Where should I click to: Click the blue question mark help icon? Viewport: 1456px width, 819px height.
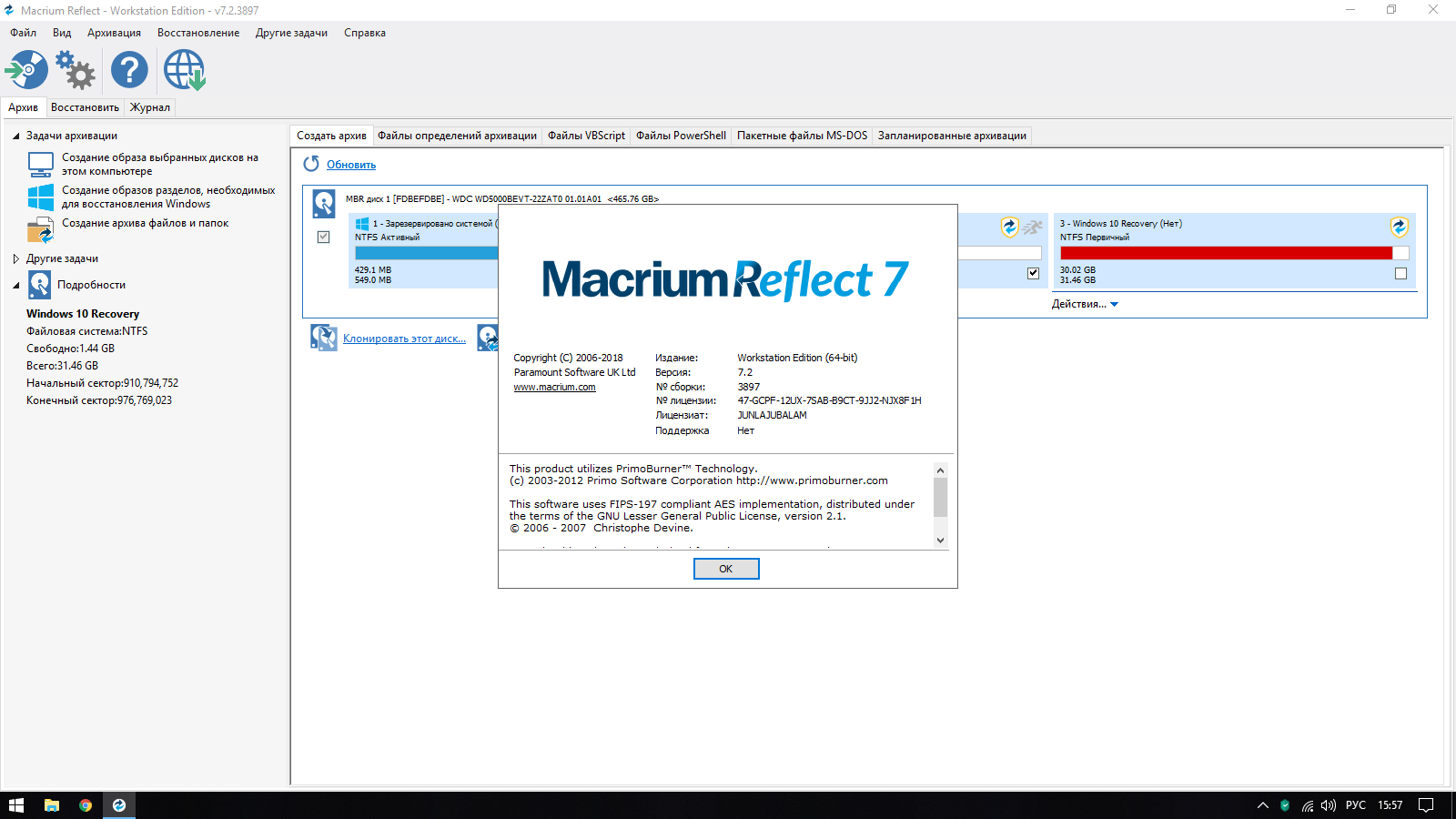pos(129,70)
